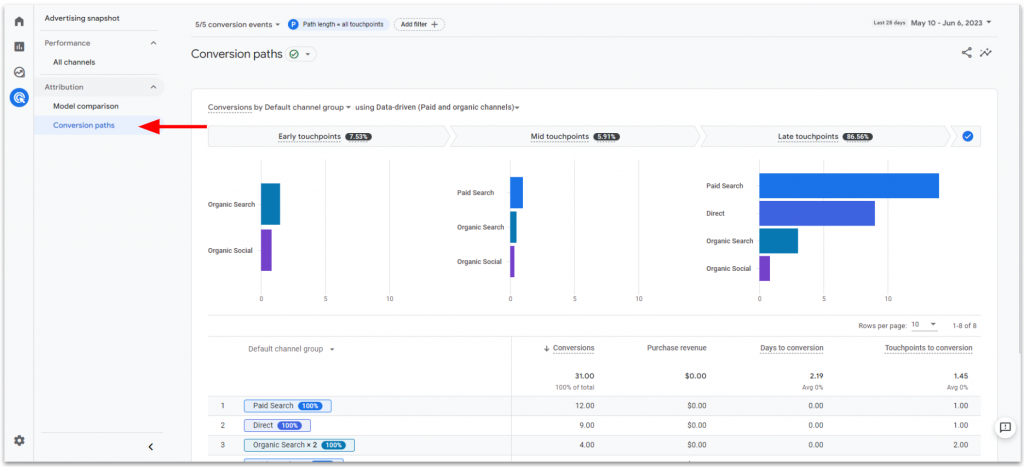Click the Add filter button
The height and width of the screenshot is (467, 1024).
click(x=419, y=24)
